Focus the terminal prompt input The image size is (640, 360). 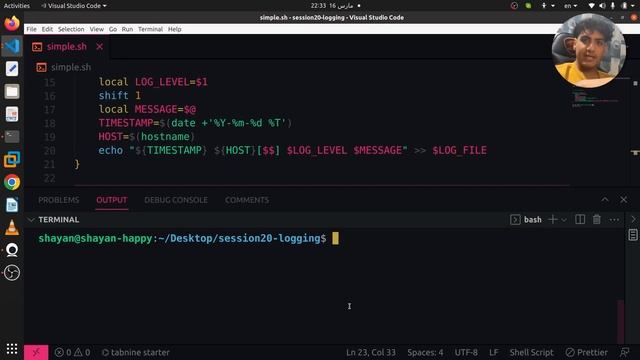point(335,238)
